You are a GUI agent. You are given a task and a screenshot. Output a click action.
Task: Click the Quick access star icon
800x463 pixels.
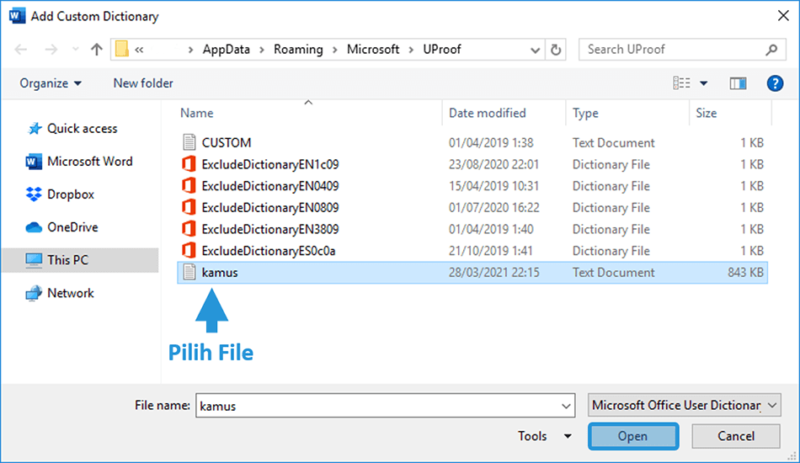point(35,129)
